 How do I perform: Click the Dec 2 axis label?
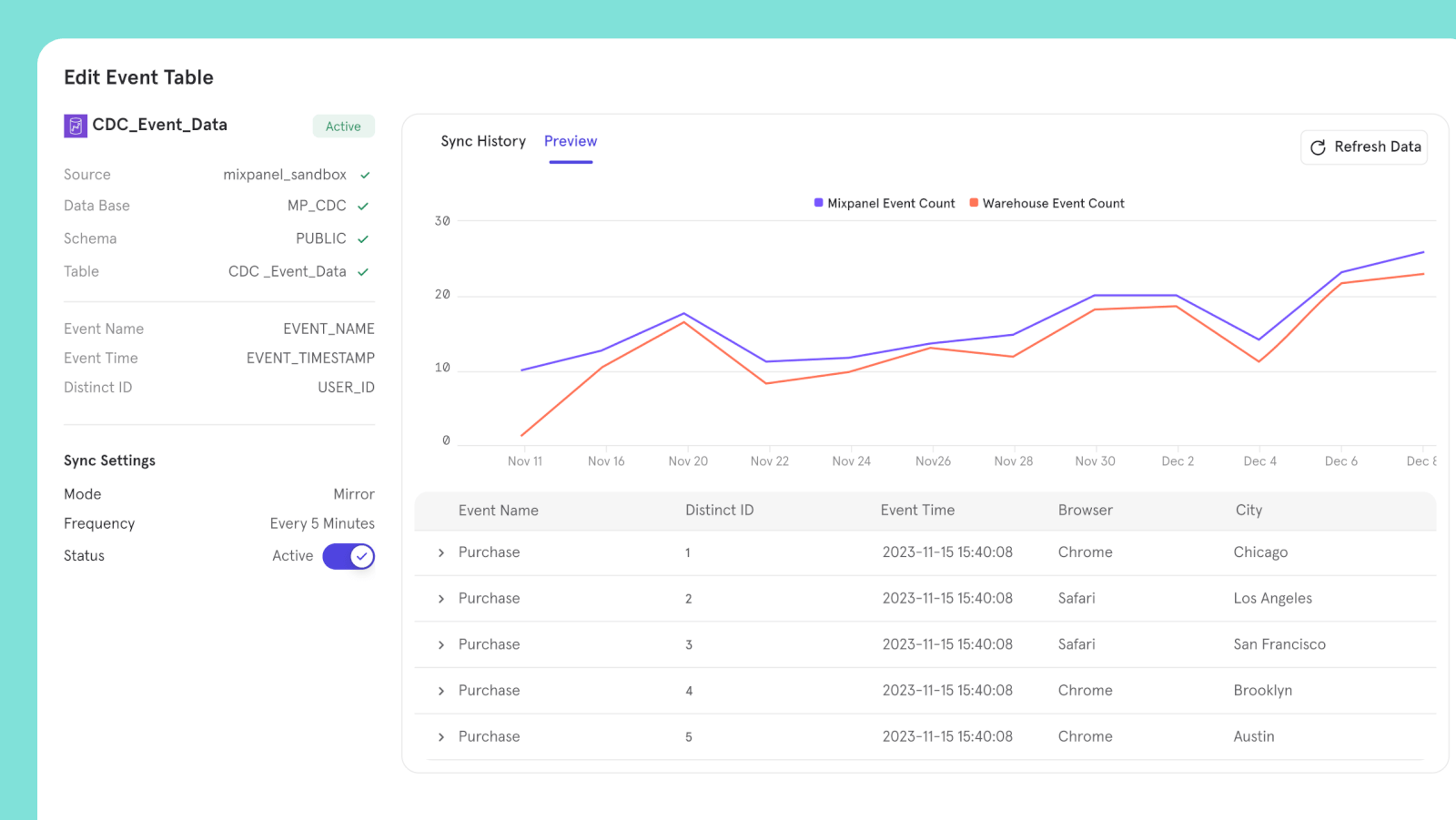tap(1178, 461)
